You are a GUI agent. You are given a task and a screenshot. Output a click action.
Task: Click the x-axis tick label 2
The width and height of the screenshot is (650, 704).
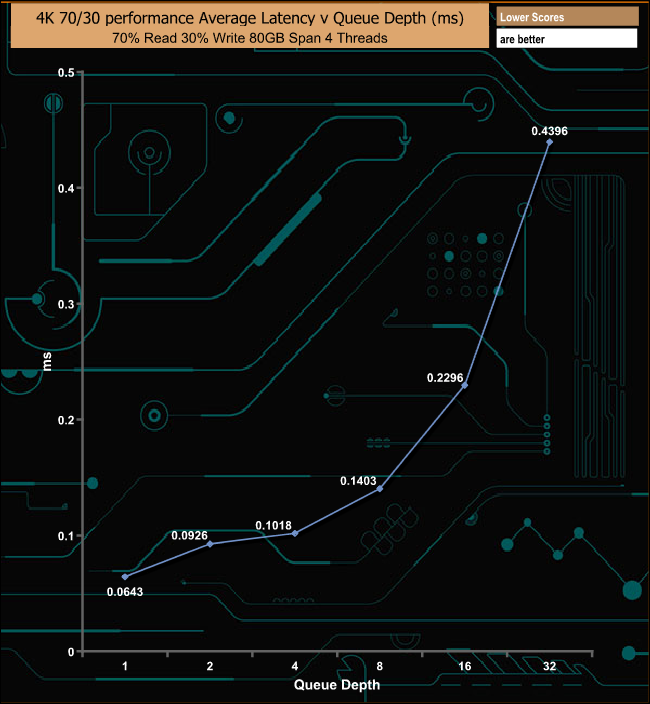coord(210,666)
